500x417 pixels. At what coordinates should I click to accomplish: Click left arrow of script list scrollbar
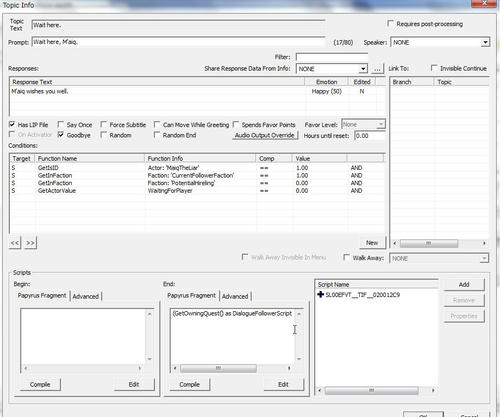320,390
